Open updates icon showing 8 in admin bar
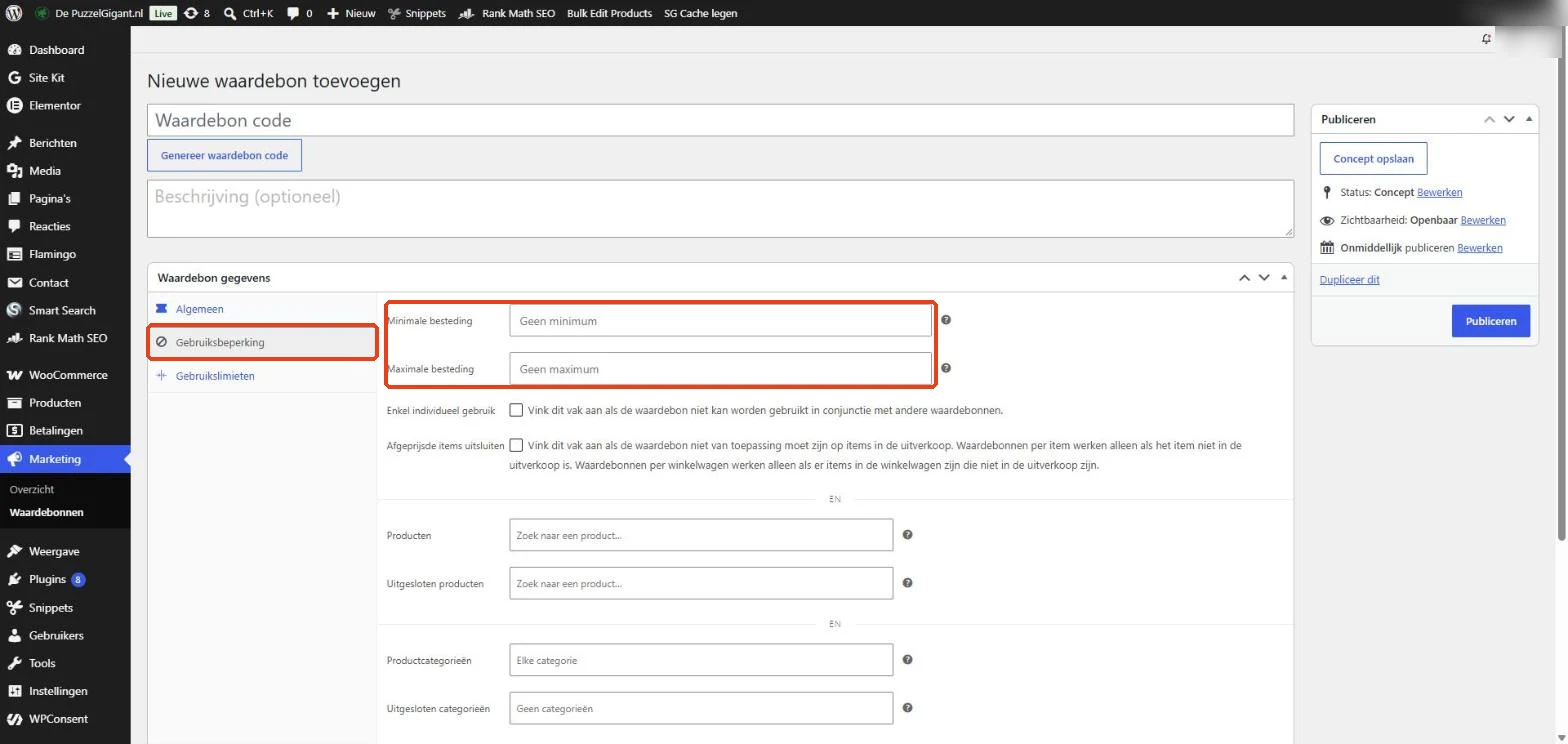 coord(197,13)
